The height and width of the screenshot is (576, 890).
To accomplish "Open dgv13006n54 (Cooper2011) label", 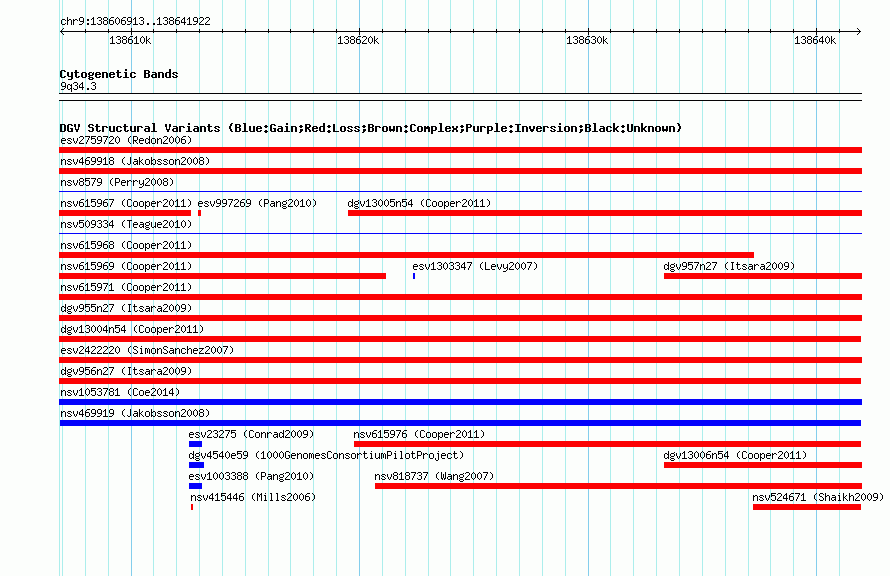I will (735, 455).
